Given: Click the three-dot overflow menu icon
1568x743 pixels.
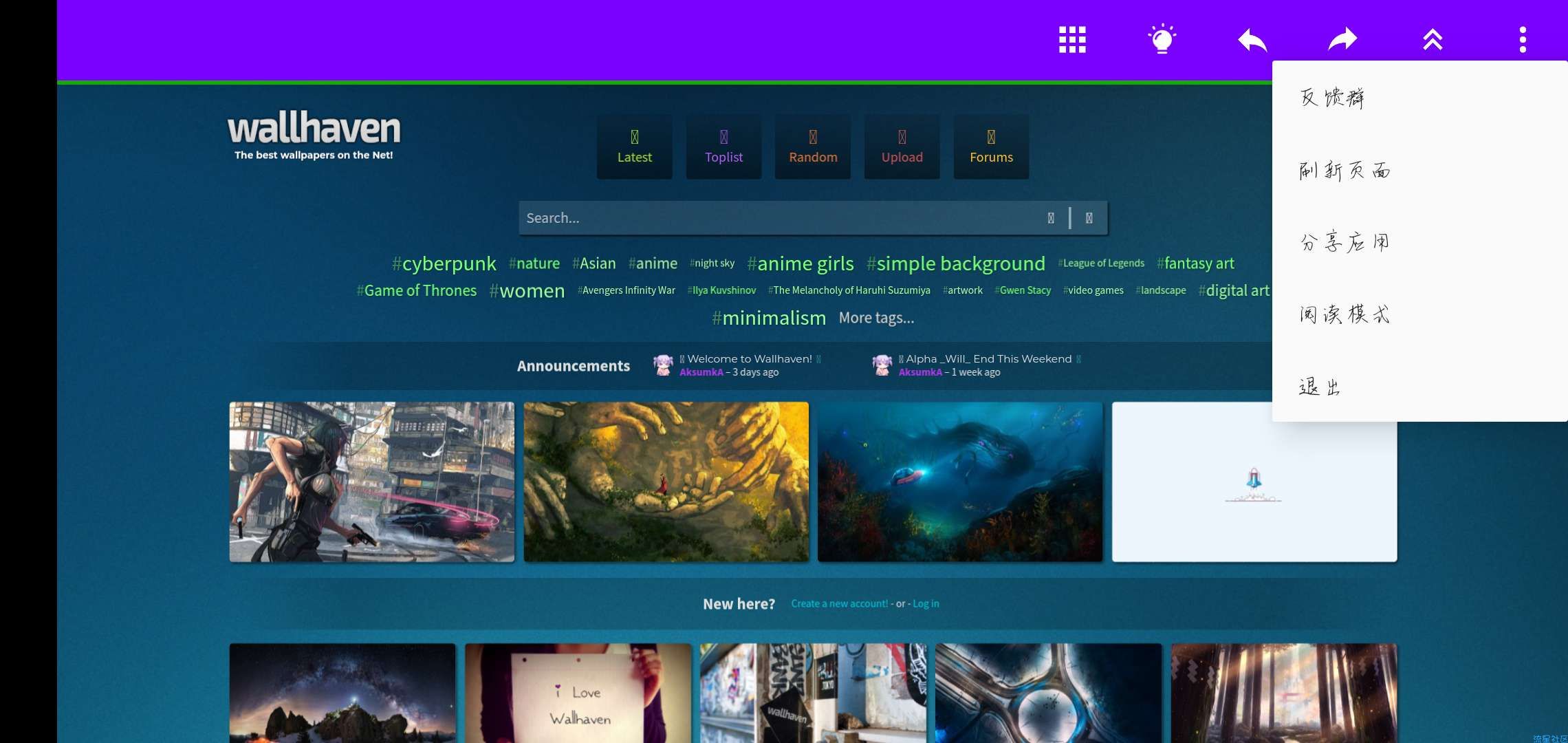Looking at the screenshot, I should pos(1523,40).
